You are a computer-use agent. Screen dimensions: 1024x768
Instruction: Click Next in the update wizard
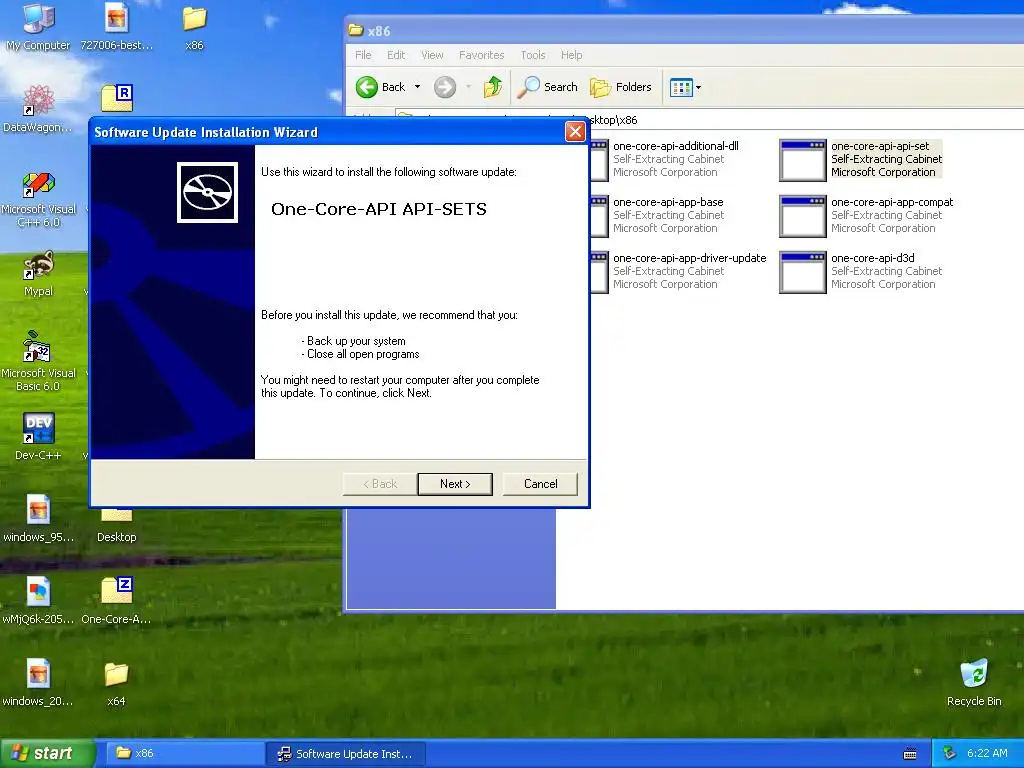click(x=455, y=484)
